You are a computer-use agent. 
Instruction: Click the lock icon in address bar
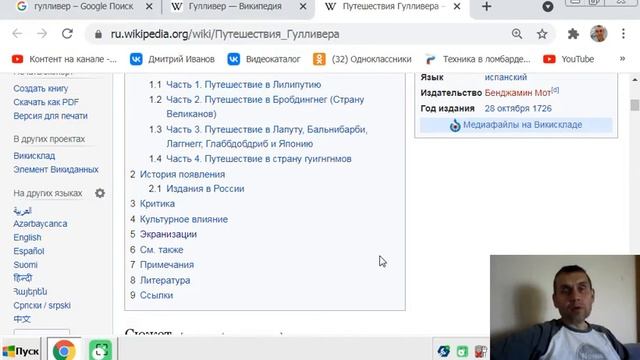click(x=98, y=34)
